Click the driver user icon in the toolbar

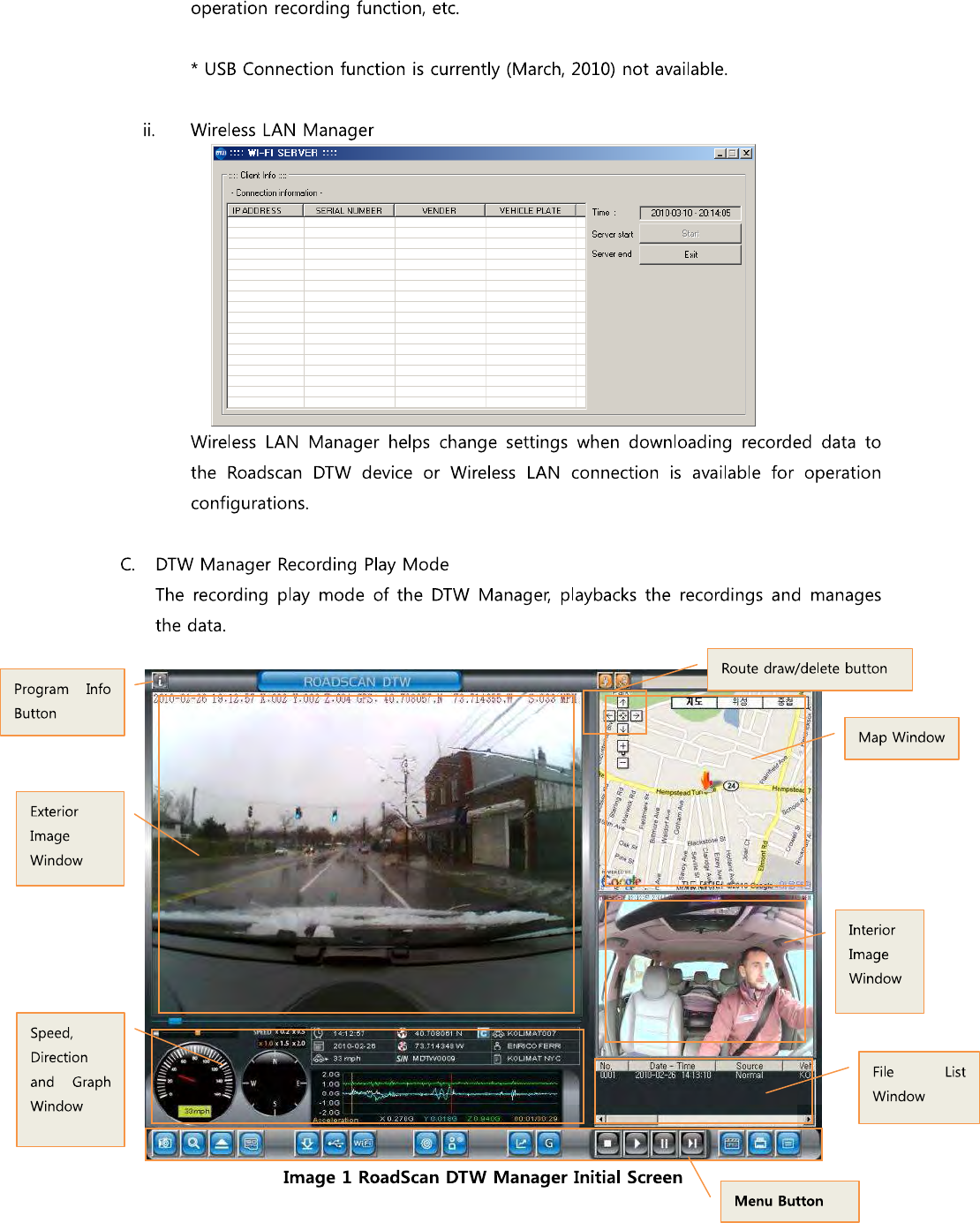(456, 1144)
